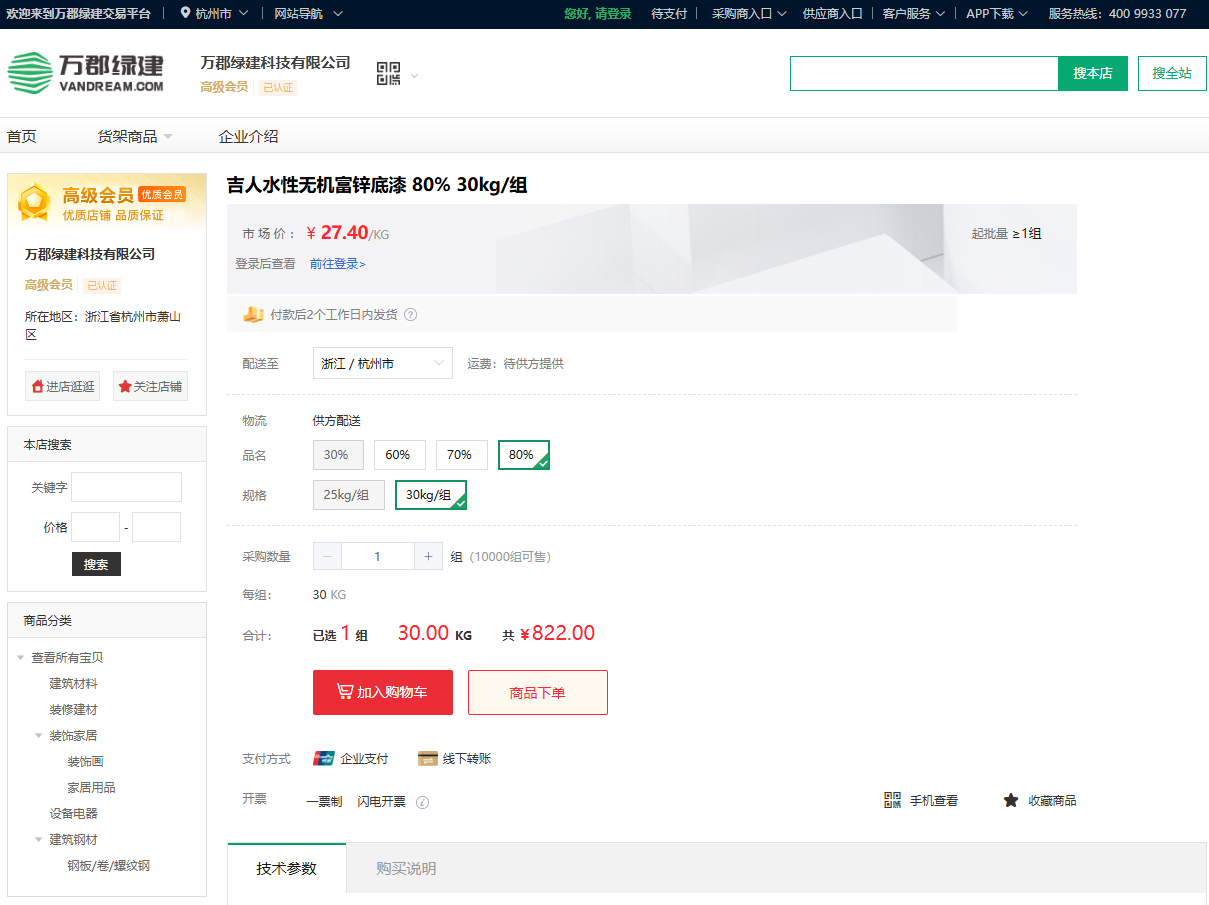Click the help icon next to shipping notice
Image resolution: width=1209 pixels, height=905 pixels.
point(410,315)
